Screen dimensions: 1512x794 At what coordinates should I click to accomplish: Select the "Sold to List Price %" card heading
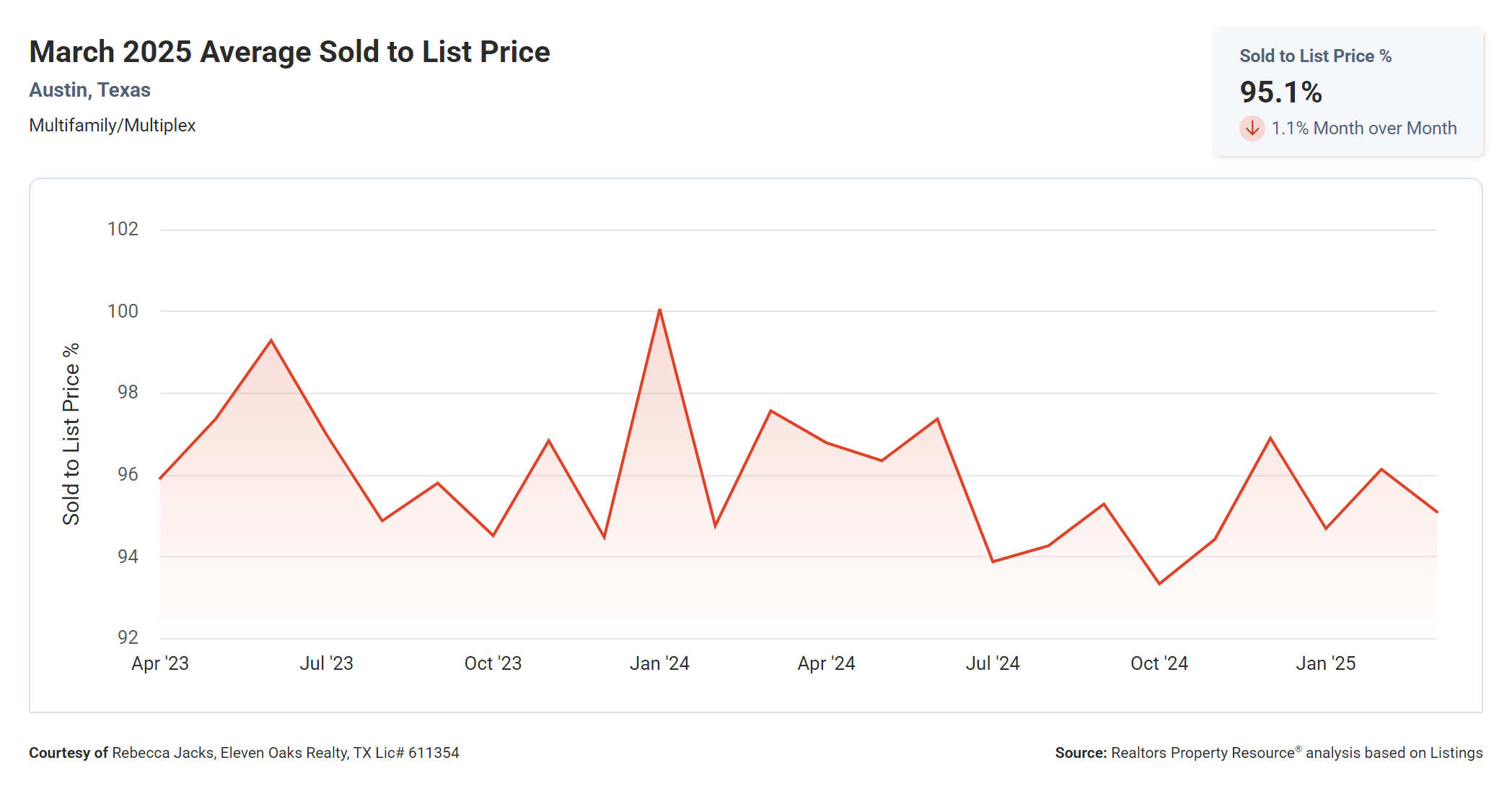[x=1315, y=56]
